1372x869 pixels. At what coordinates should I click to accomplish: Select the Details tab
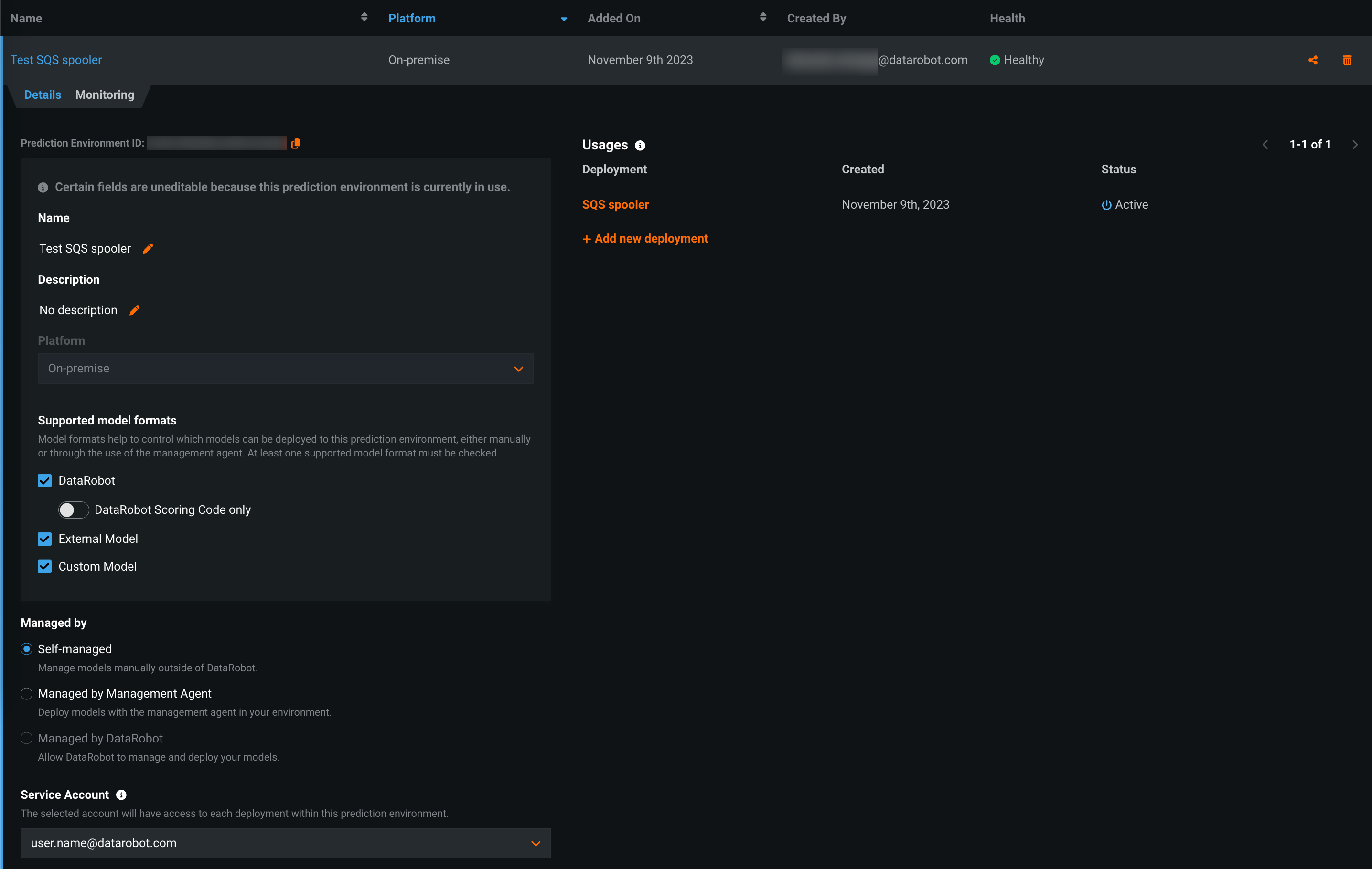click(x=42, y=95)
